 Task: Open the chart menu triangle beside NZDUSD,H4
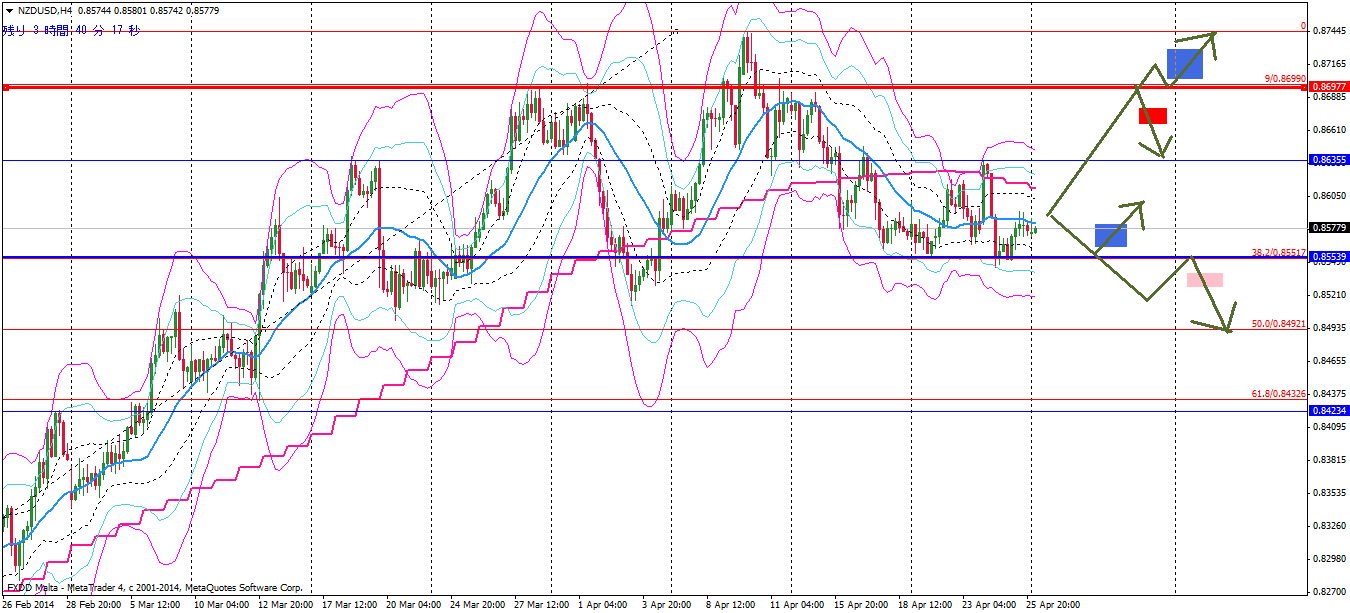coord(9,10)
